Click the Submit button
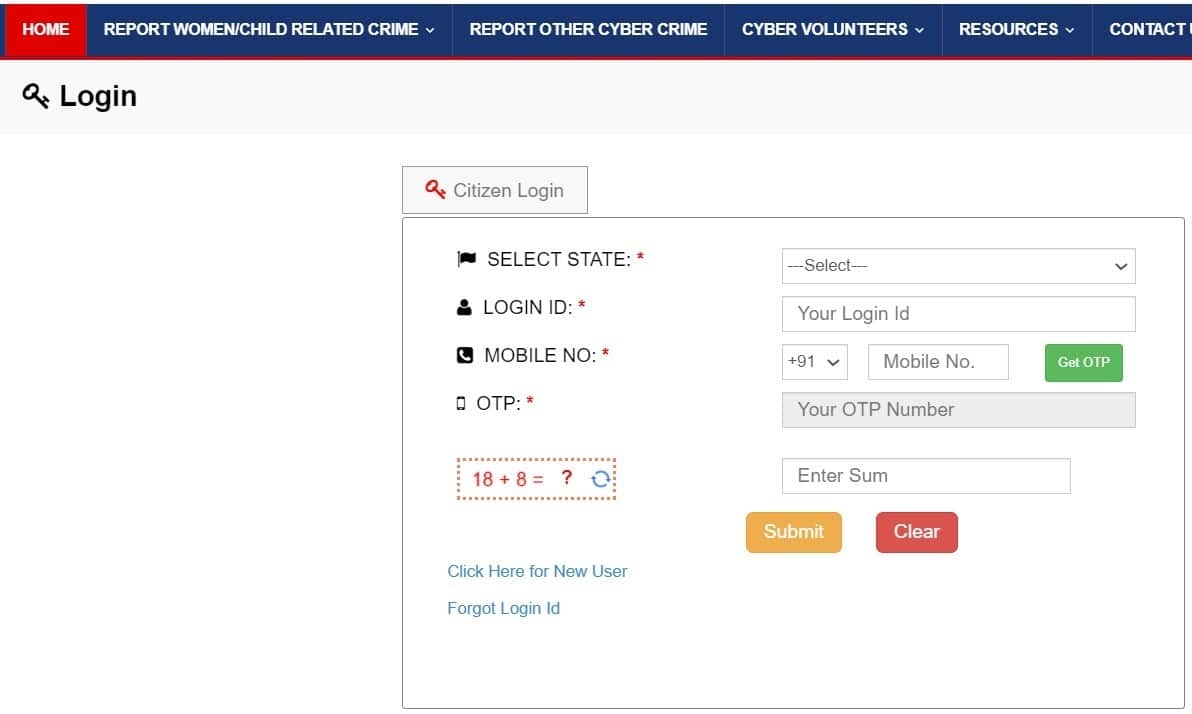 tap(794, 532)
